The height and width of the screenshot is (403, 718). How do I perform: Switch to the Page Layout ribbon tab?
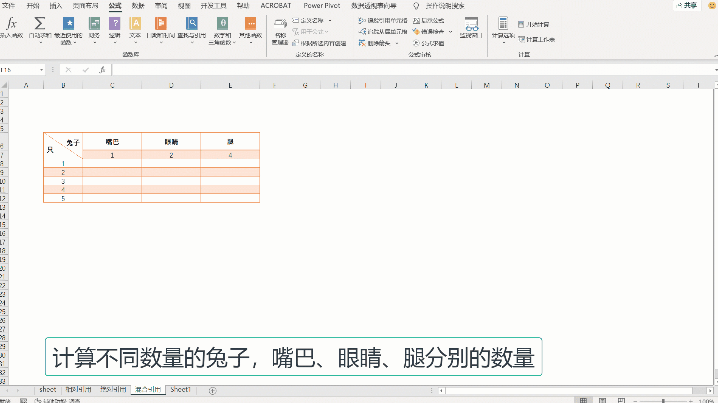point(85,5)
